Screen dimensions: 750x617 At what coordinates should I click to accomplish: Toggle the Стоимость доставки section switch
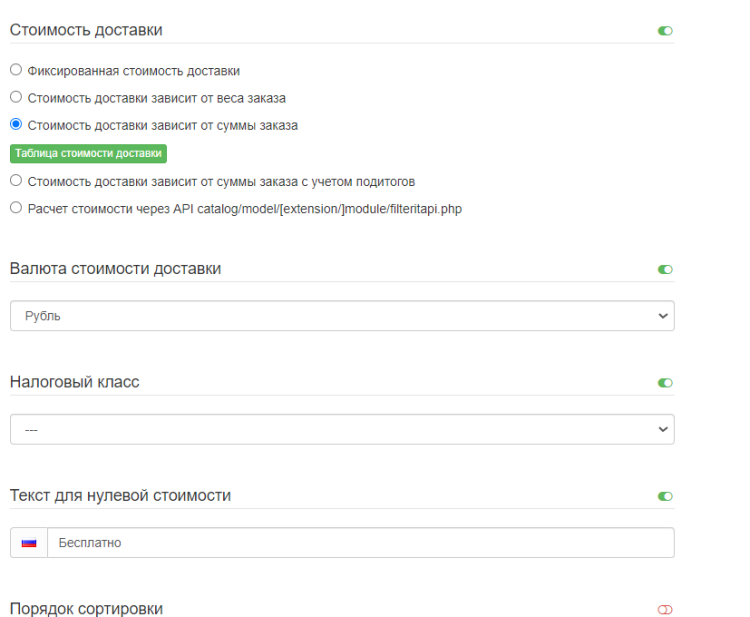665,31
